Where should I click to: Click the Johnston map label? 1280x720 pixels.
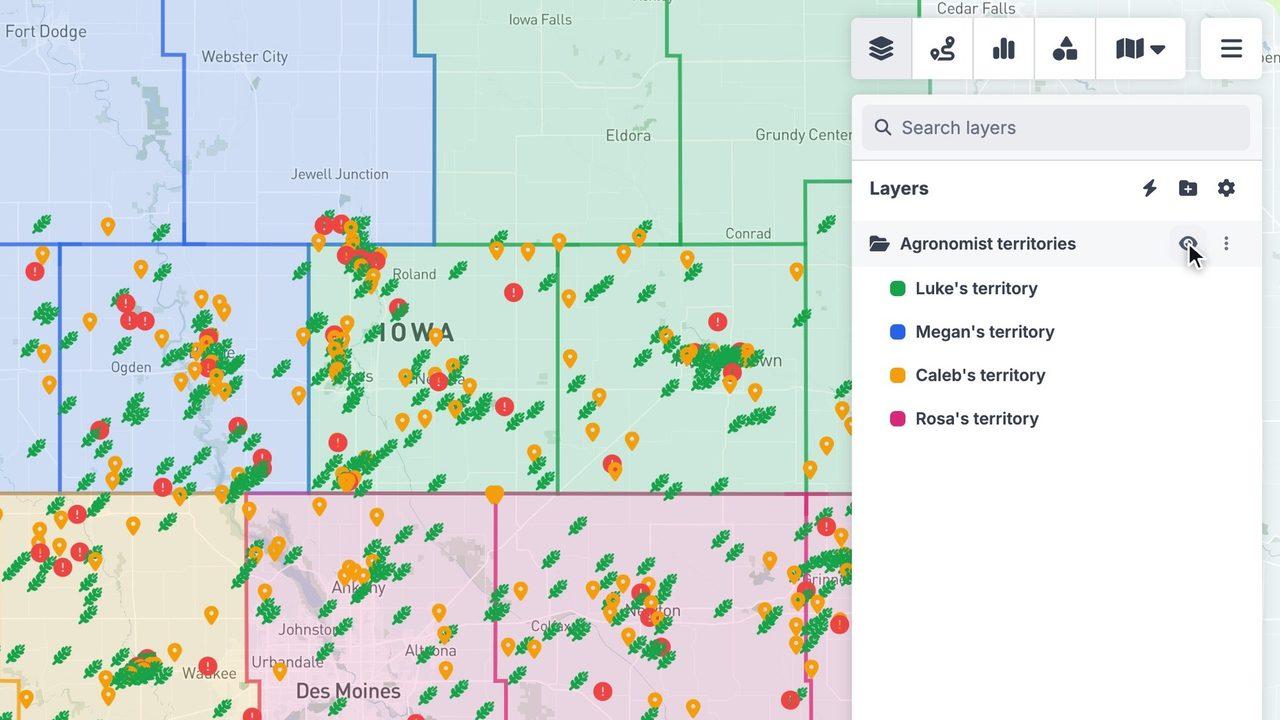(307, 630)
